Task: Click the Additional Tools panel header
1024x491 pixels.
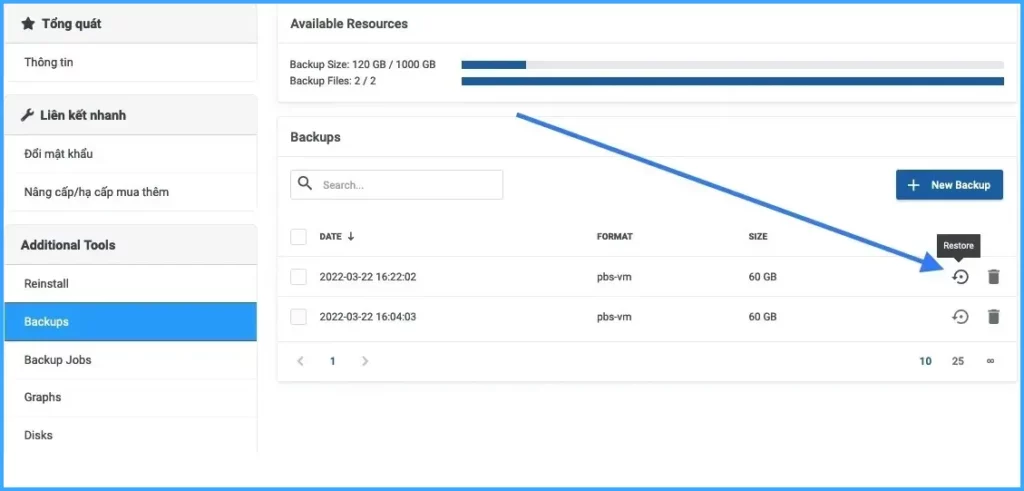Action: (131, 246)
